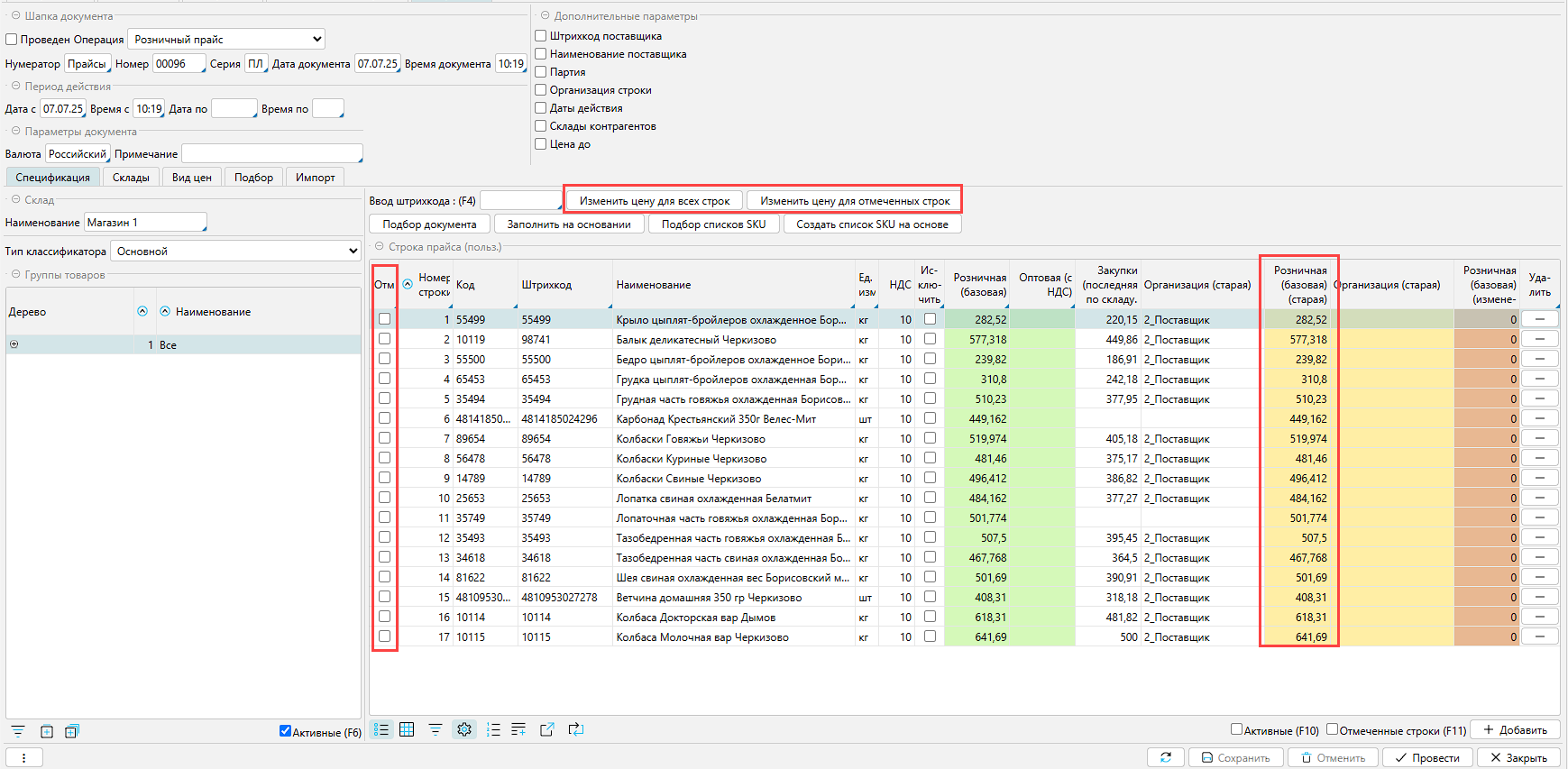Click the export to external window icon
Viewport: 1568px width, 769px height.
[x=546, y=729]
